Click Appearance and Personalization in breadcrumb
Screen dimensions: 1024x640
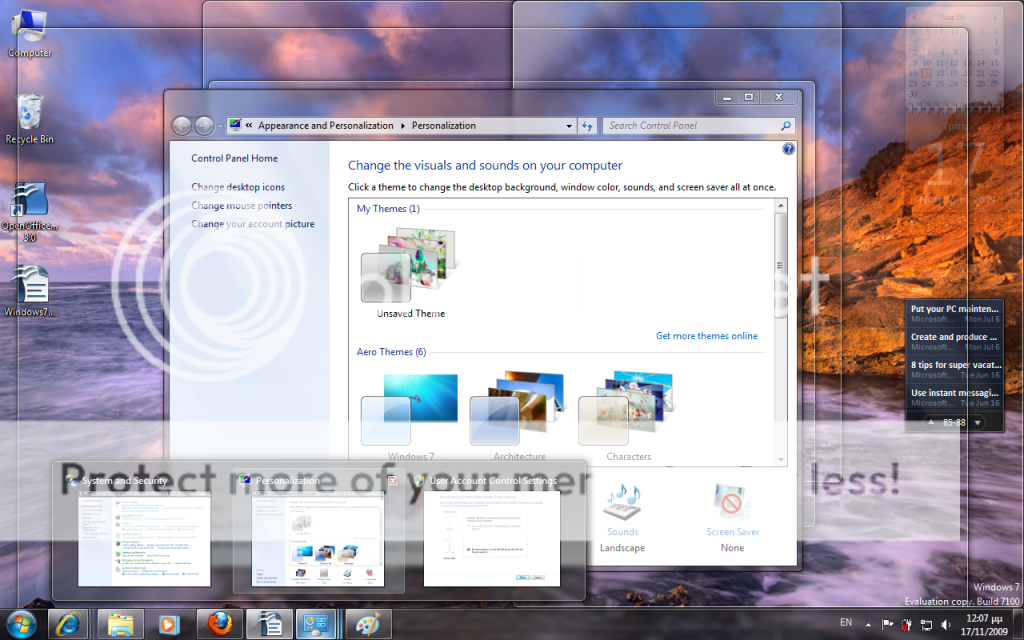coord(326,126)
